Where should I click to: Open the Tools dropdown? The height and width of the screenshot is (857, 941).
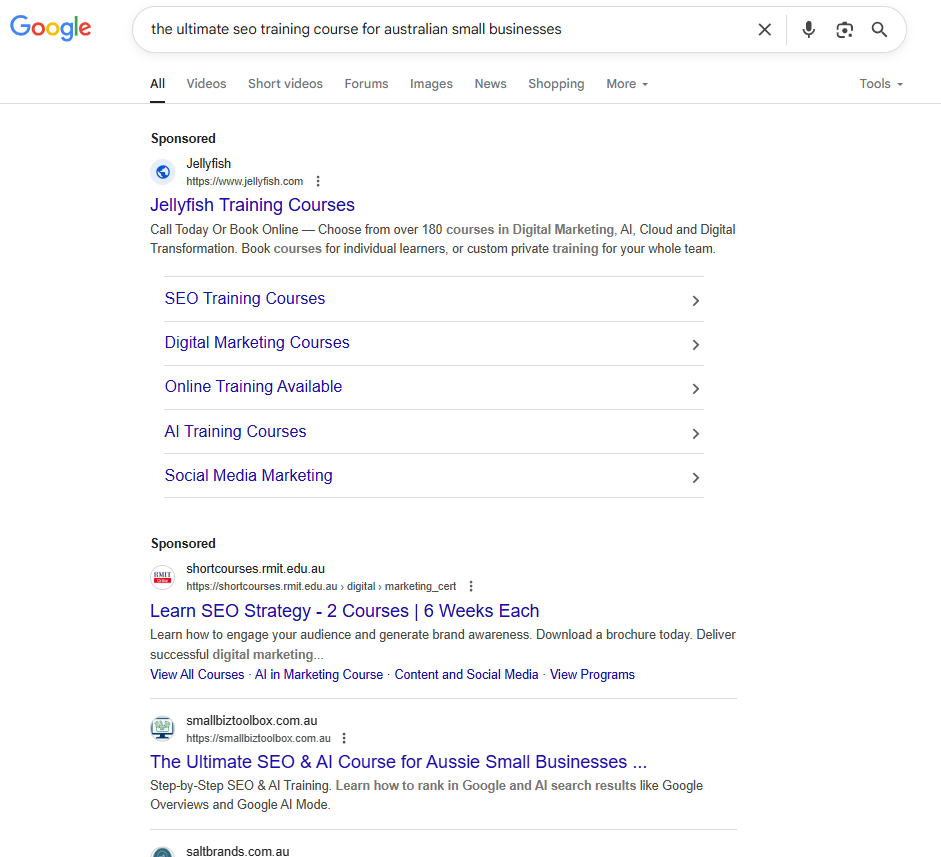pyautogui.click(x=881, y=84)
